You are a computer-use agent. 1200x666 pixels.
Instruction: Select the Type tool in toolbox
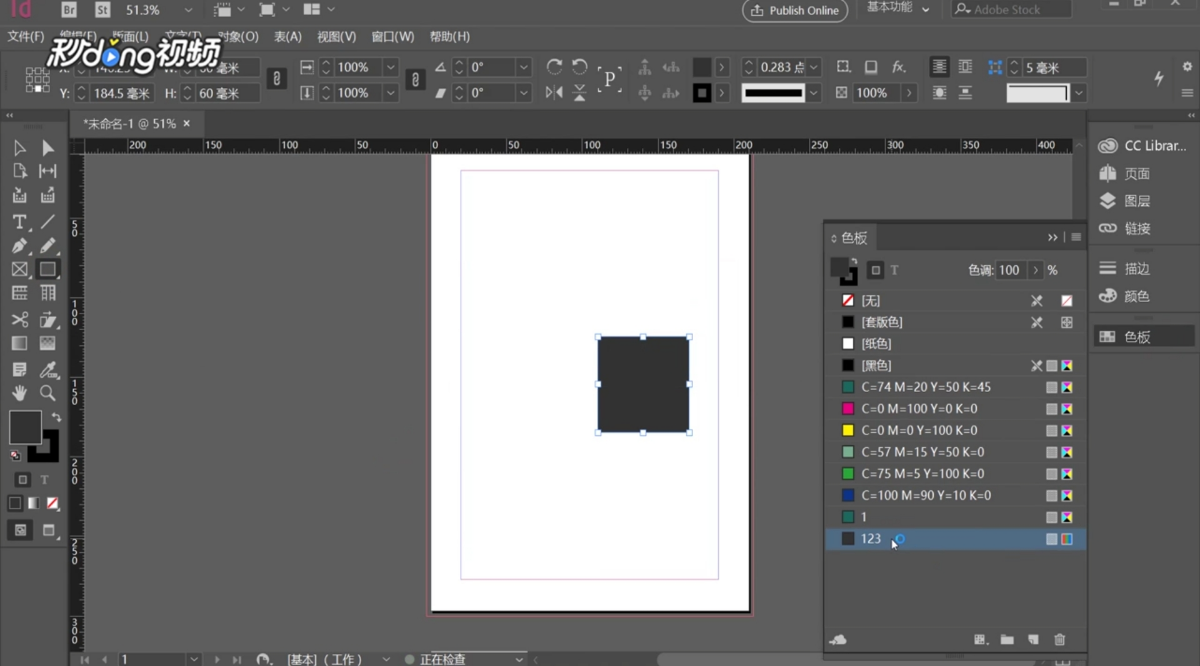19,222
